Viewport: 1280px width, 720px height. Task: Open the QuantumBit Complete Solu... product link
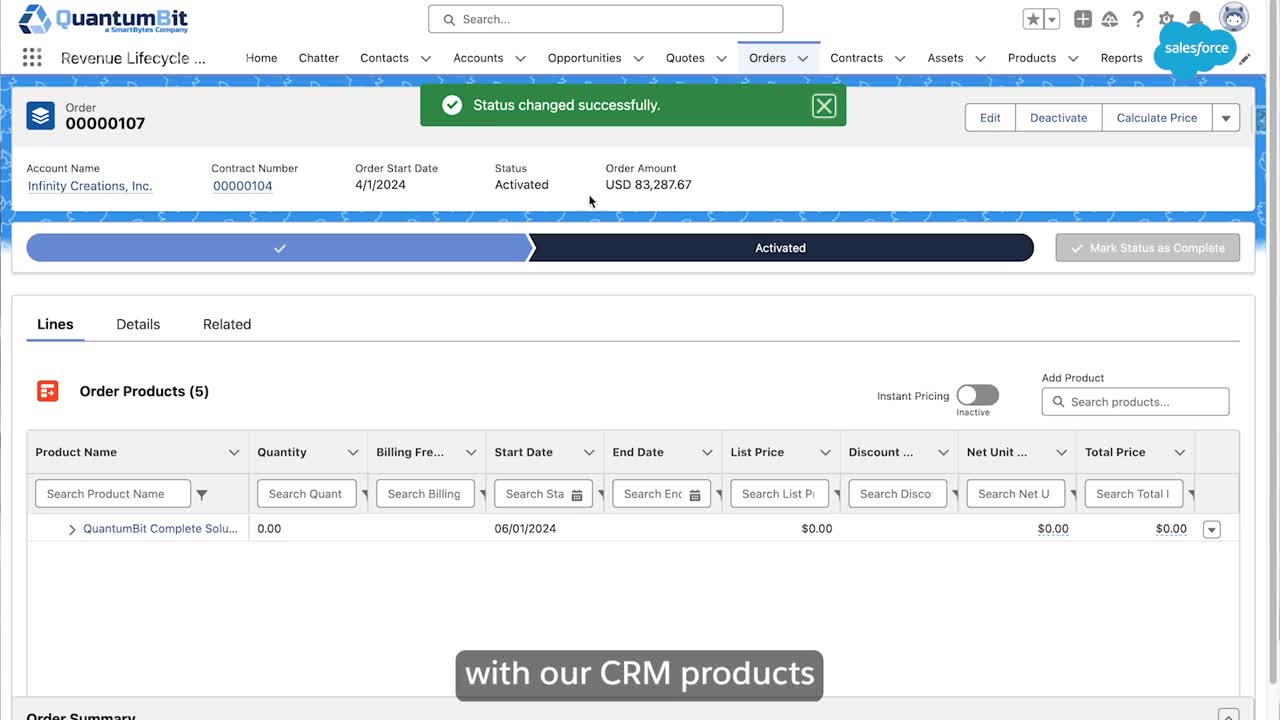[160, 528]
